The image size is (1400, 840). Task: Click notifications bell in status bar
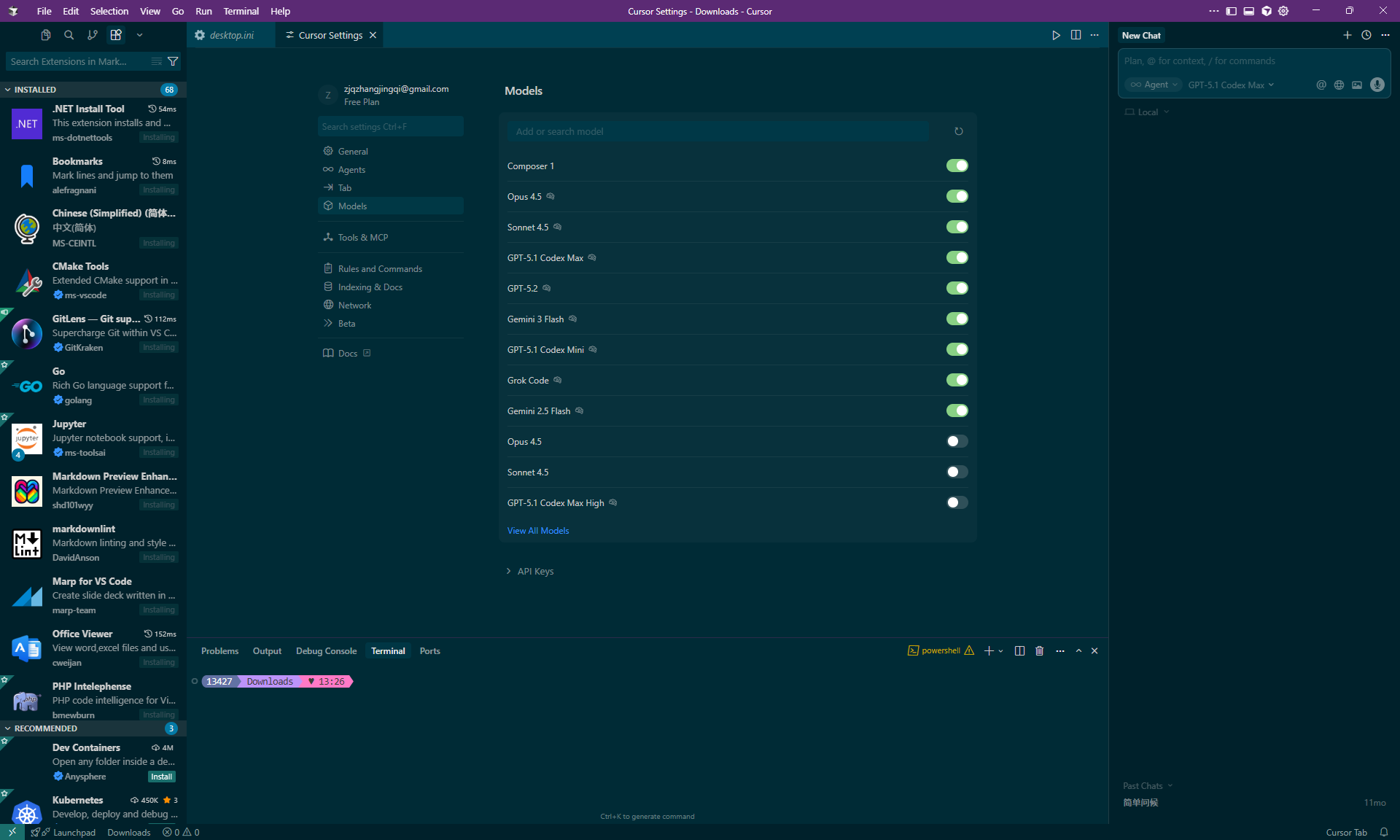click(1383, 832)
